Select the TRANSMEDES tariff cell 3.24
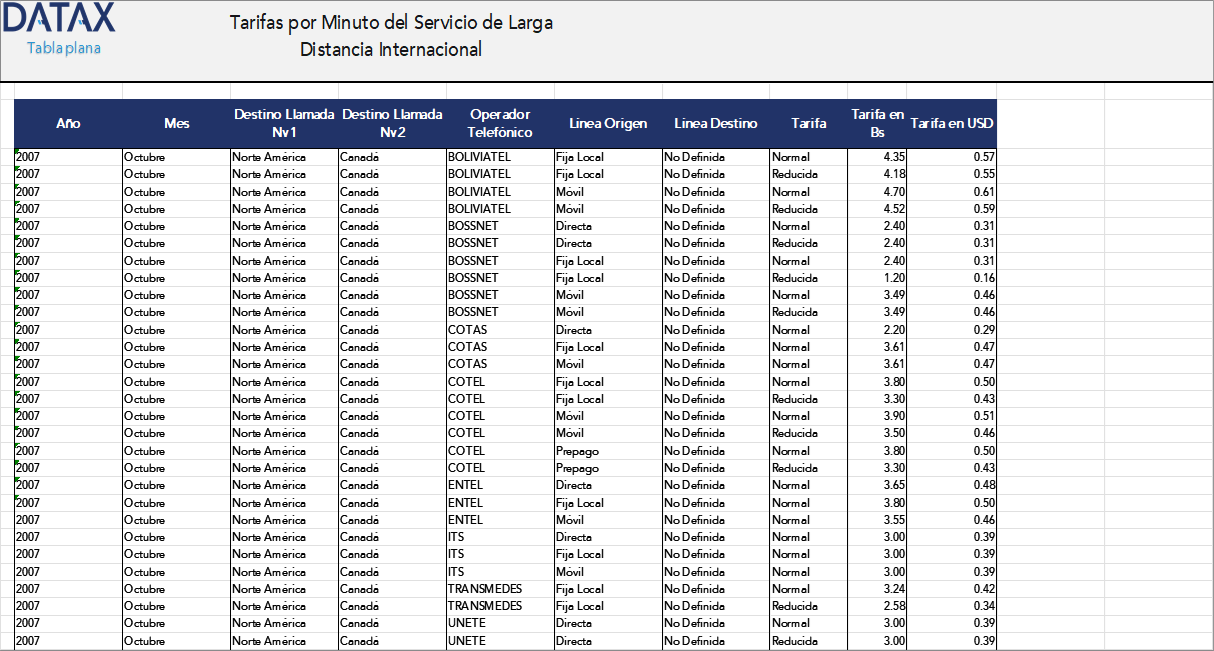This screenshot has width=1214, height=651. 877,589
